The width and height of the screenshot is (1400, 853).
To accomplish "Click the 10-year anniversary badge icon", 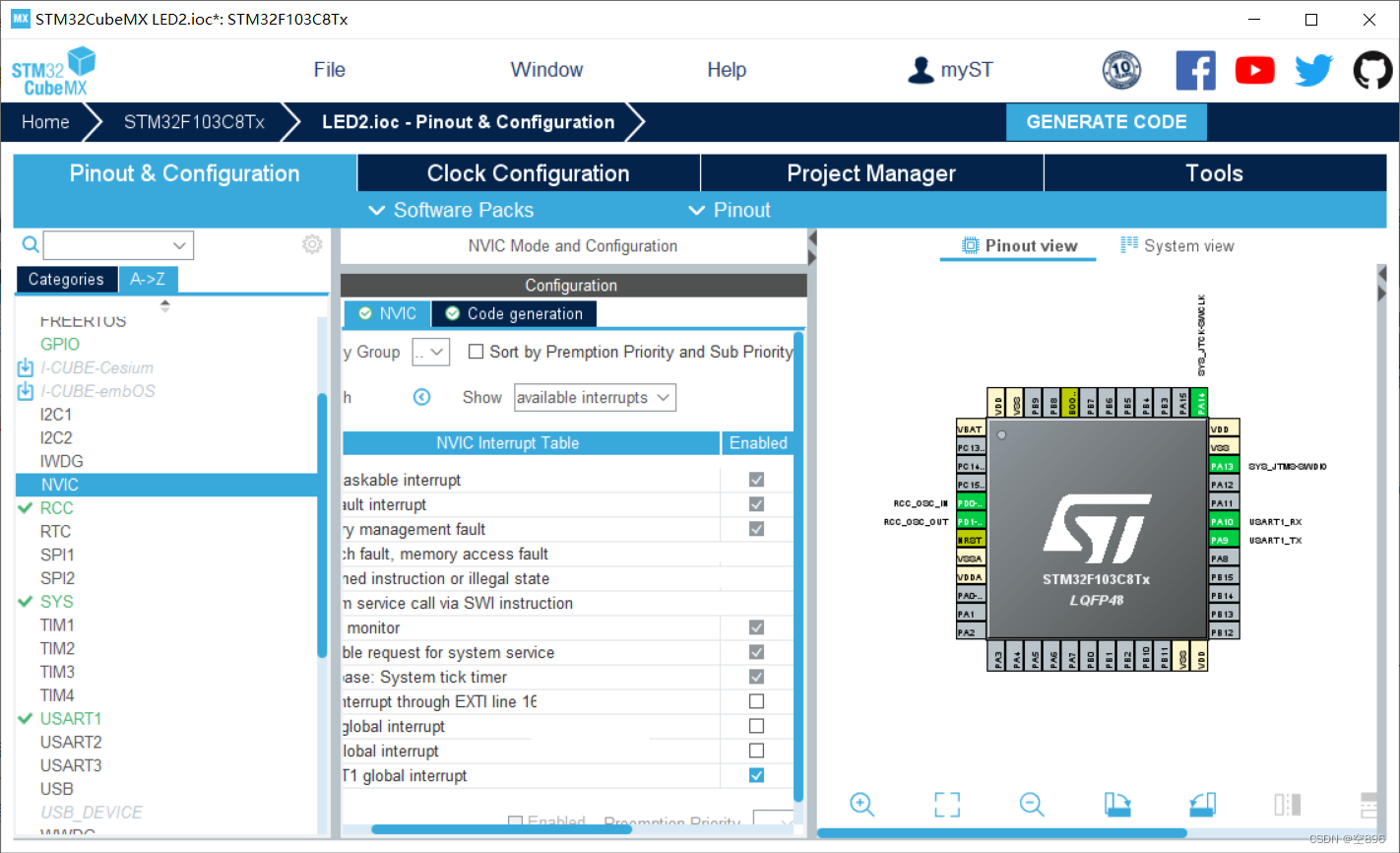I will [x=1121, y=71].
